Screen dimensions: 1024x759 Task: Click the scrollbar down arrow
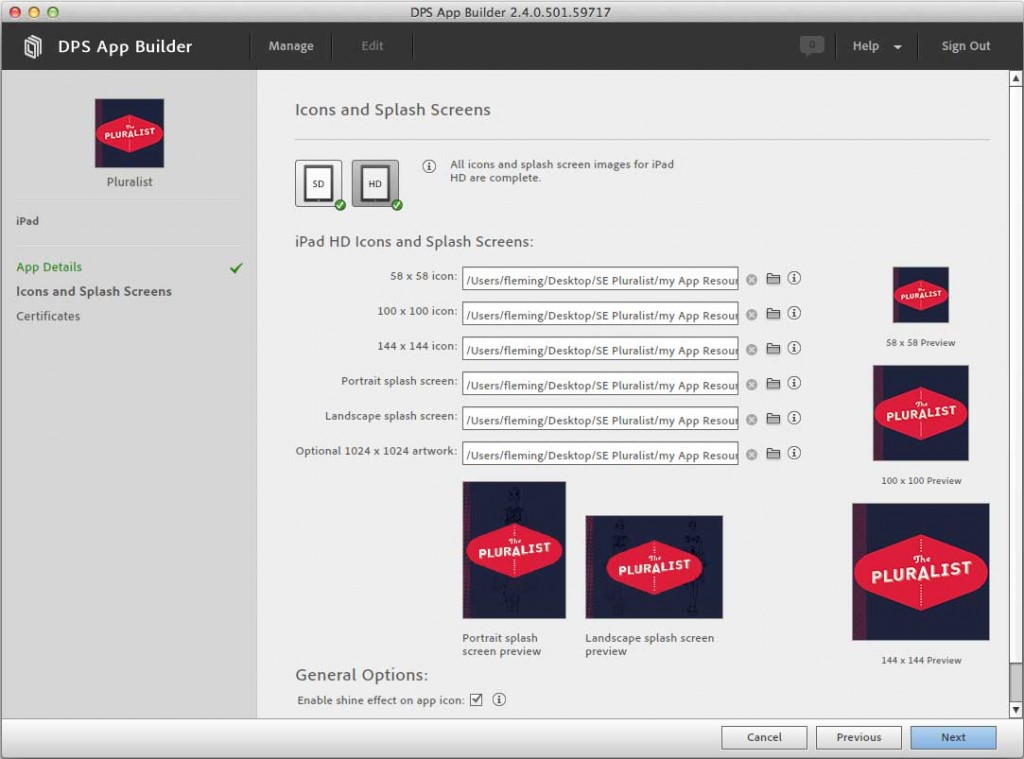(1016, 710)
